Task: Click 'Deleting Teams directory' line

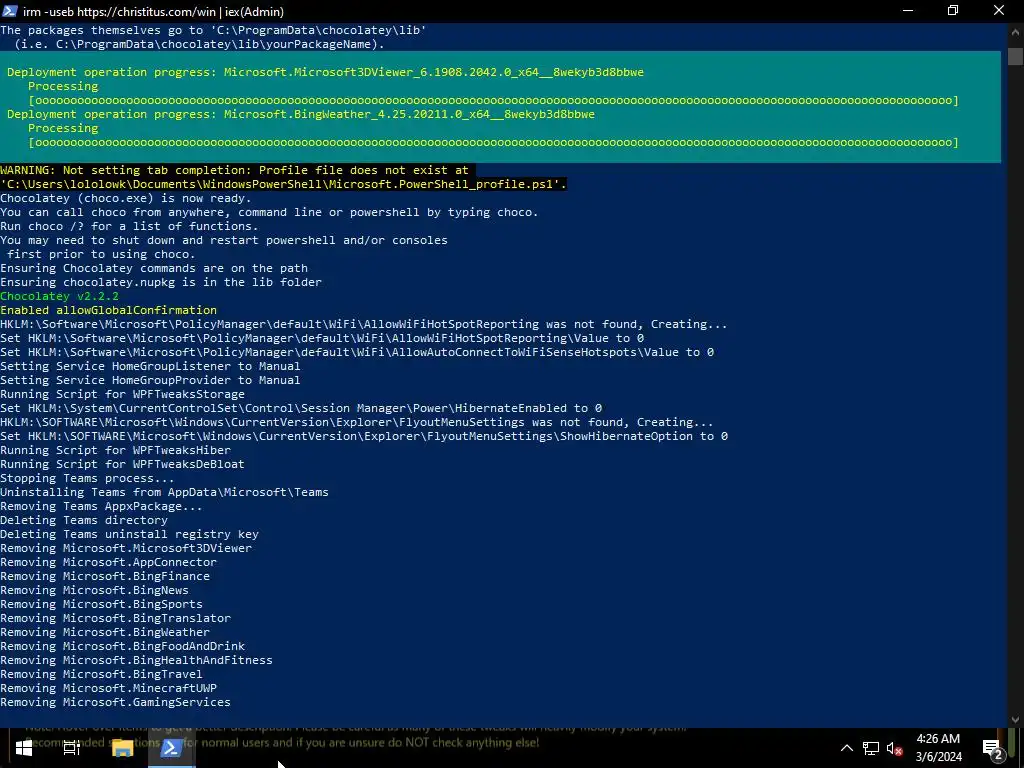Action: tap(84, 520)
